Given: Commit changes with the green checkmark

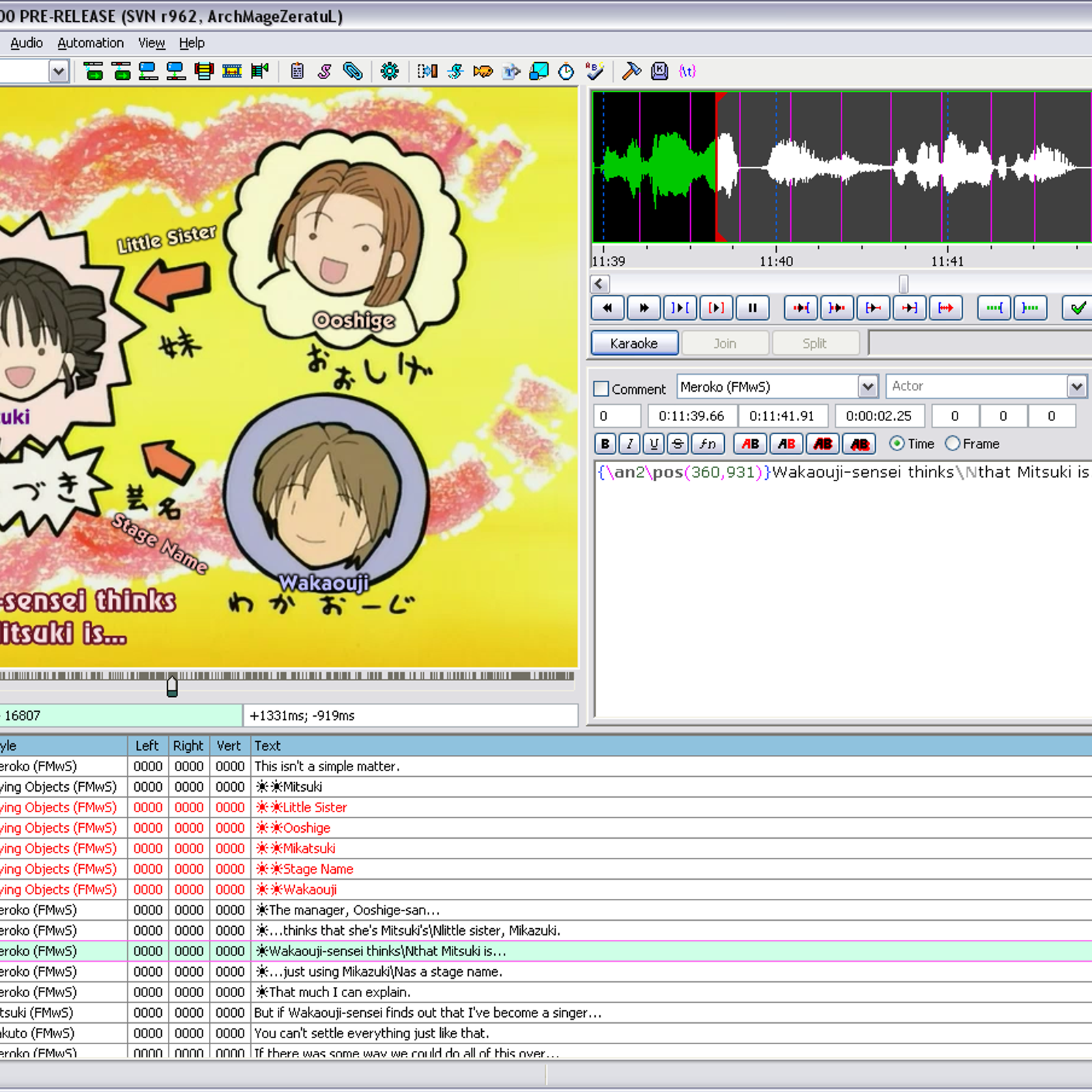Looking at the screenshot, I should [x=1078, y=308].
